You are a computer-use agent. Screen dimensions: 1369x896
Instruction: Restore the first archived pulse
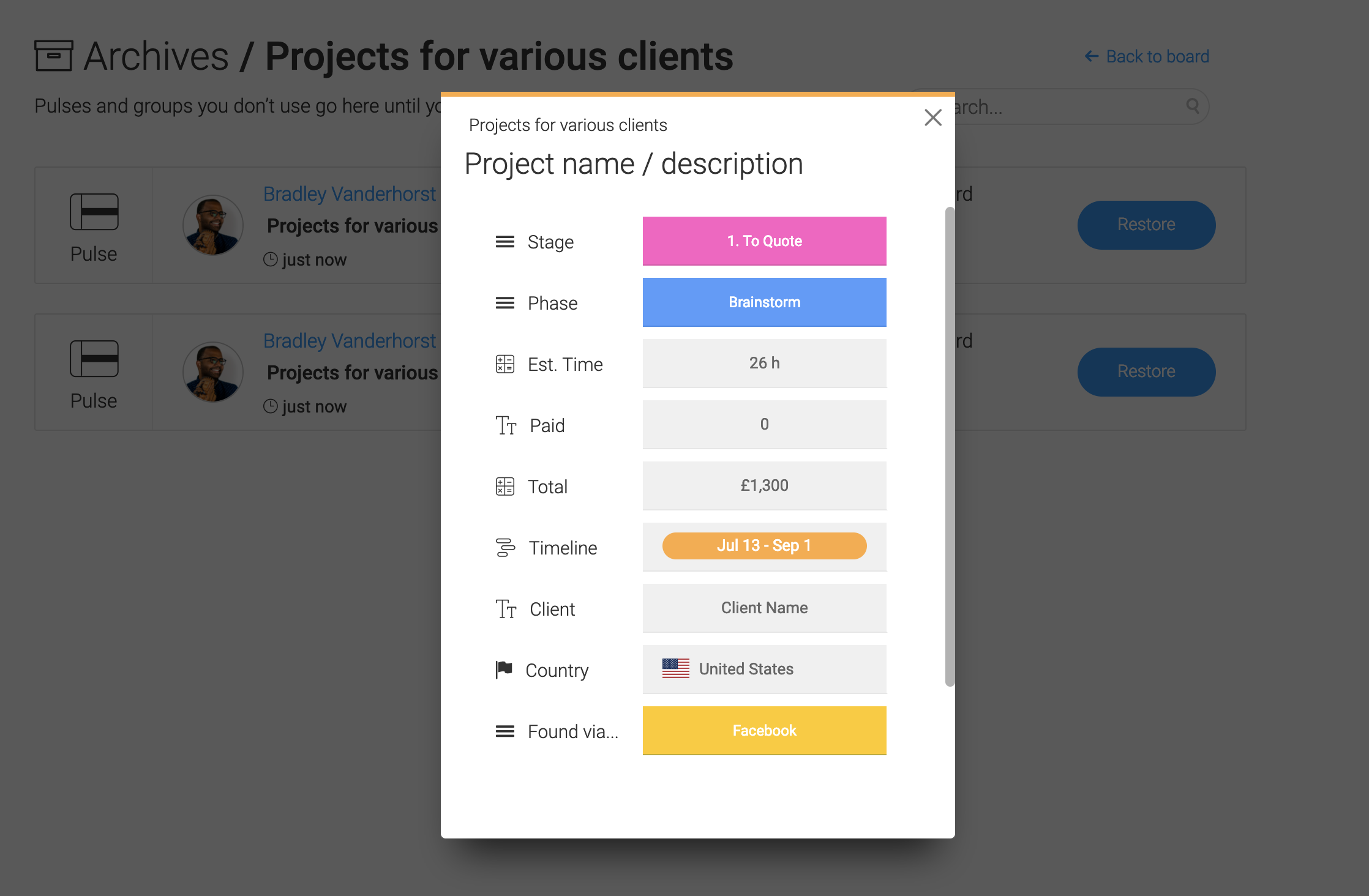coord(1146,225)
